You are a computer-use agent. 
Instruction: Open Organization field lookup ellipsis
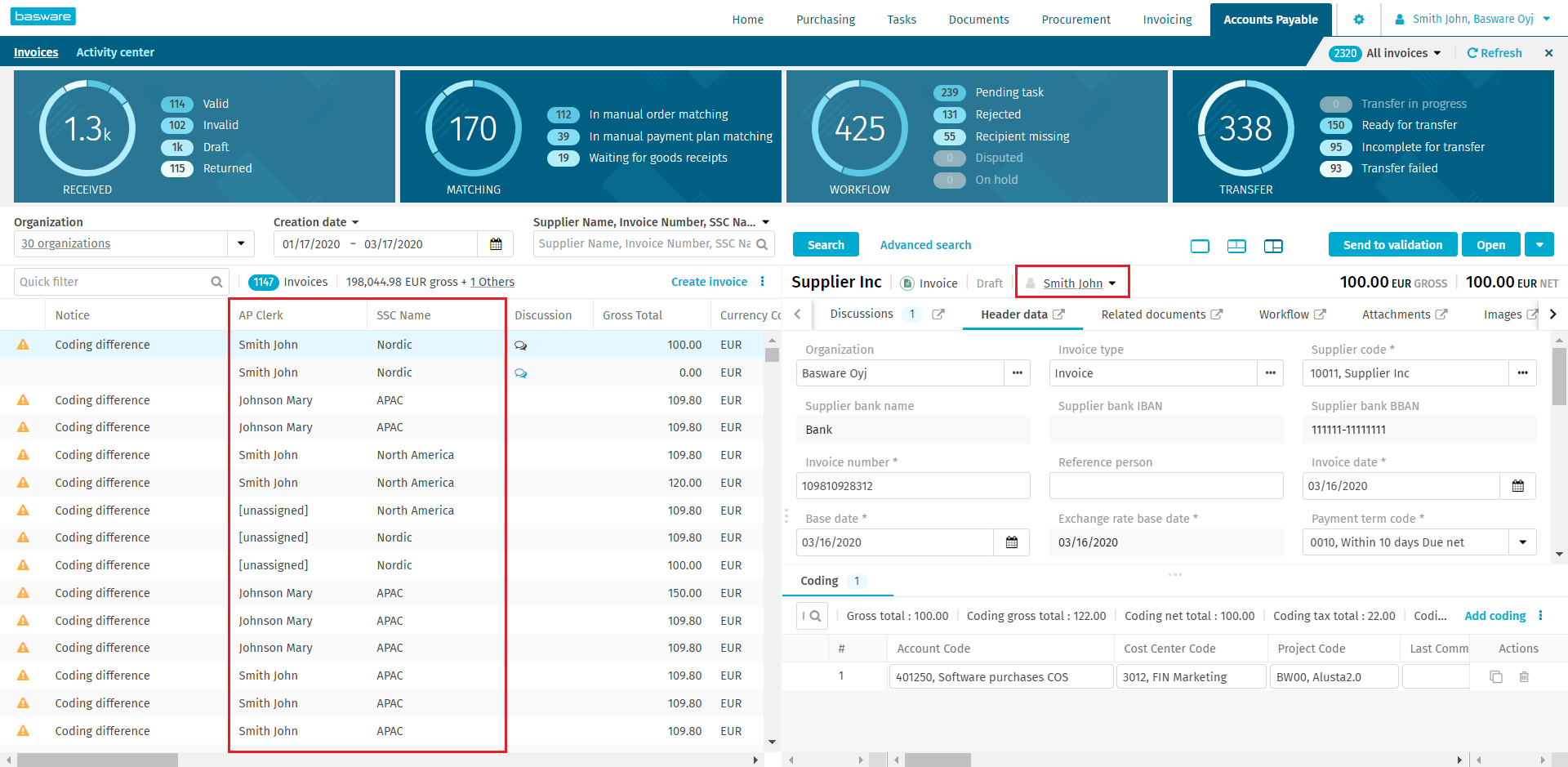click(x=1018, y=373)
